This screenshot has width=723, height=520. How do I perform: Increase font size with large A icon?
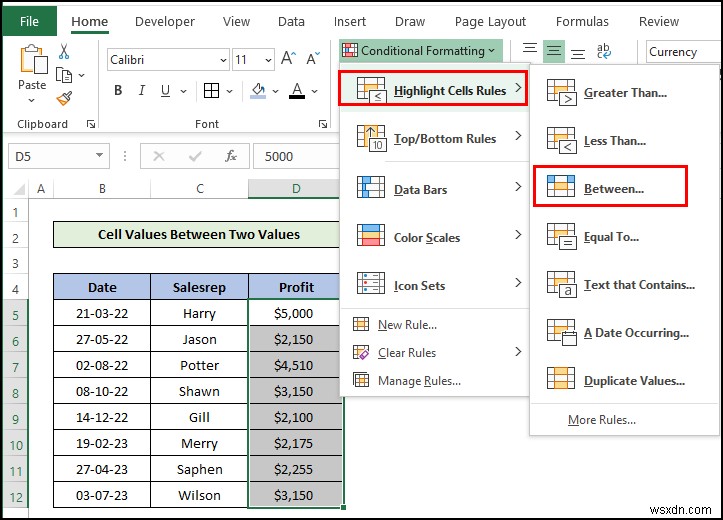289,59
